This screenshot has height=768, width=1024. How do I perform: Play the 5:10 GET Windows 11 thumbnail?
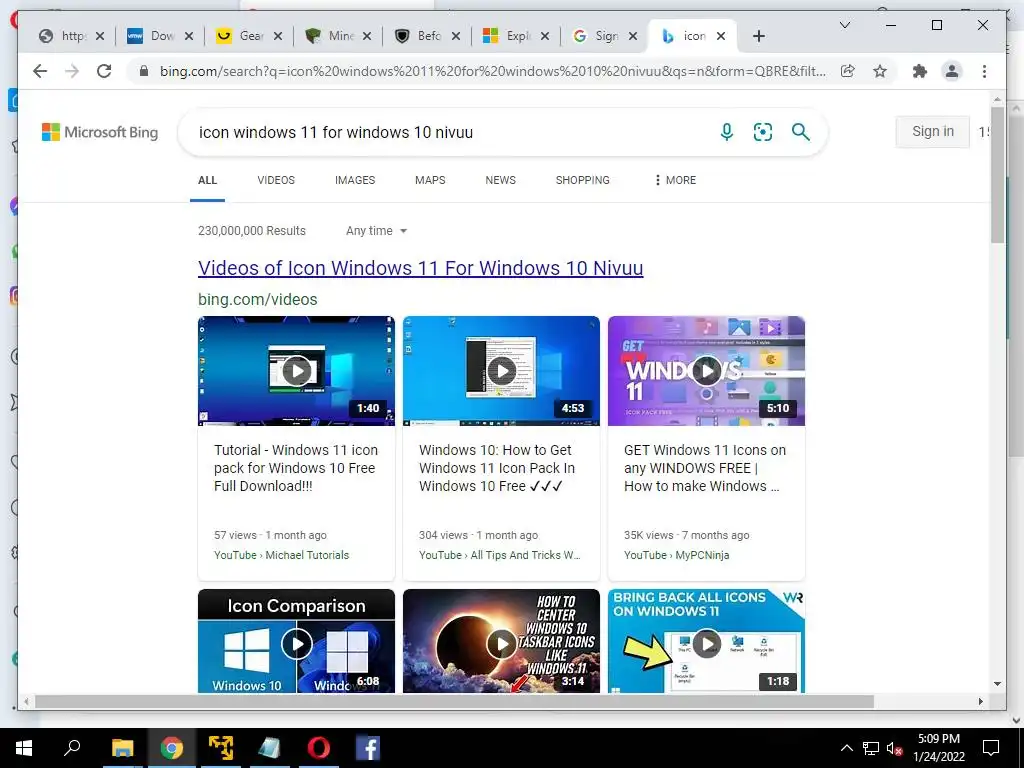(707, 371)
